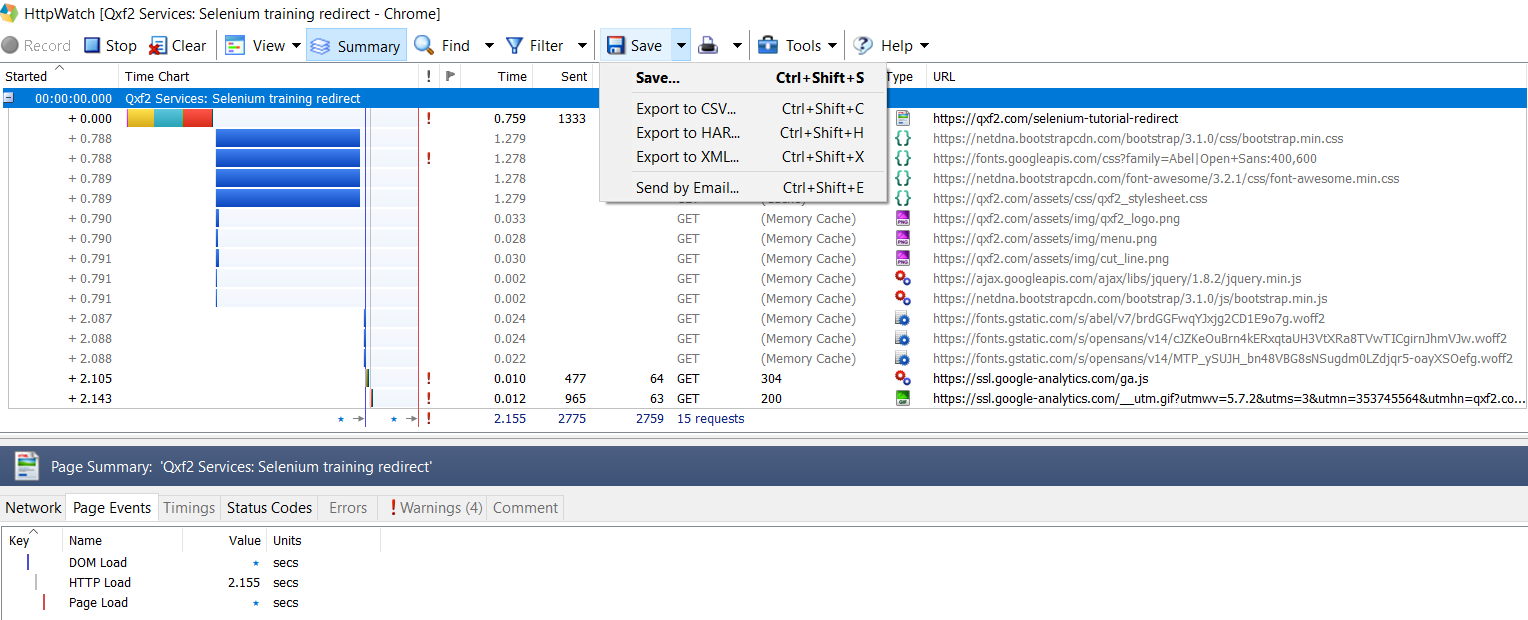Click the Find magnifier button

442,46
